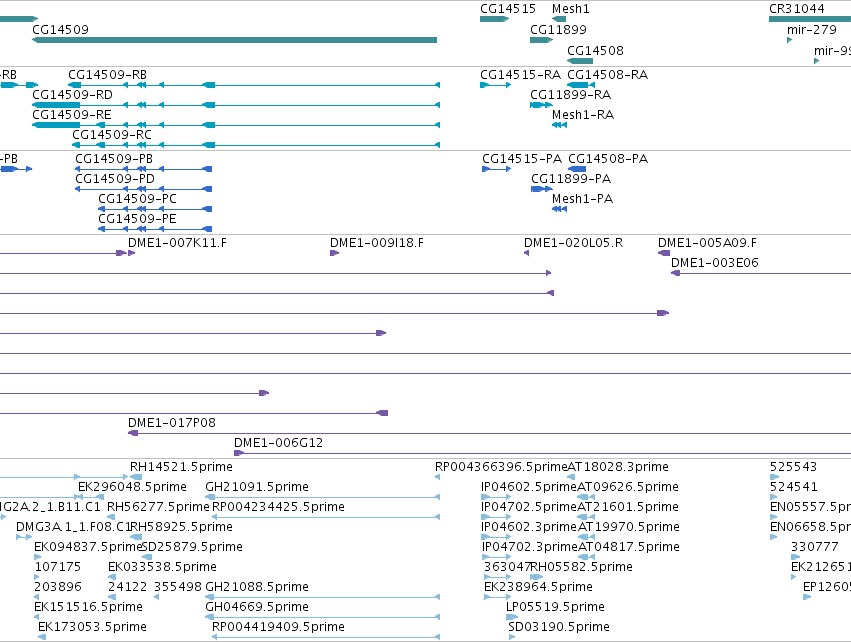Click the 525543 feature label
The height and width of the screenshot is (642, 851).
[x=793, y=467]
